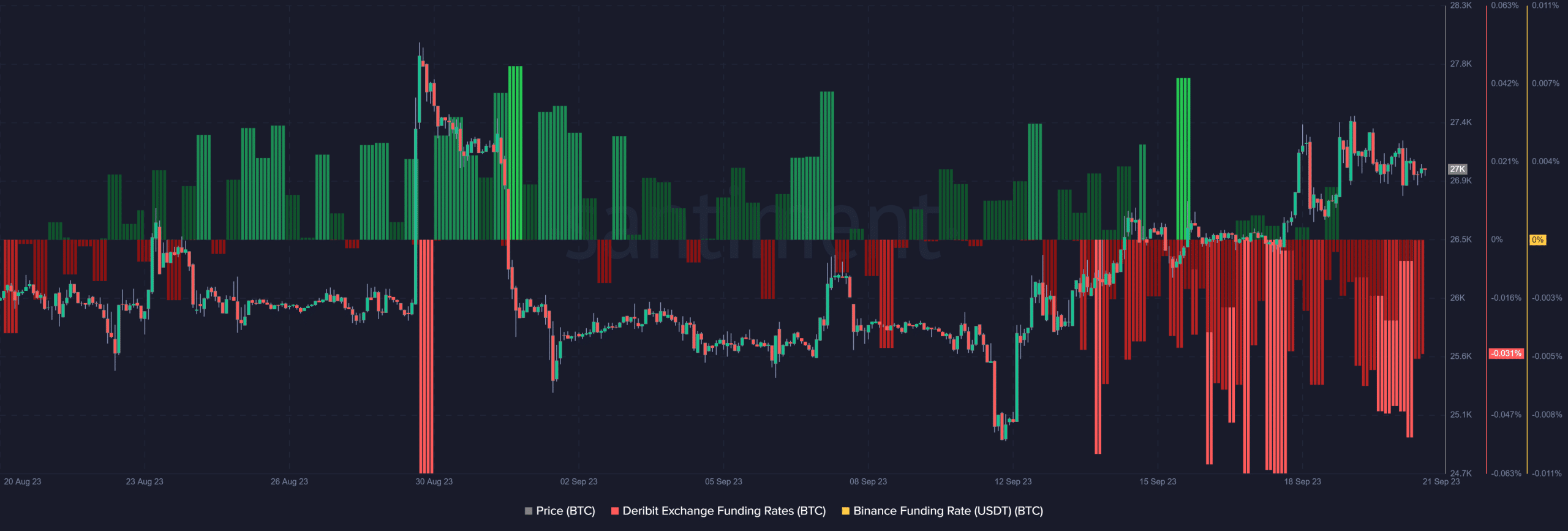1568x531 pixels.
Task: Click the 0.007% Binance axis label
Action: click(x=1545, y=83)
